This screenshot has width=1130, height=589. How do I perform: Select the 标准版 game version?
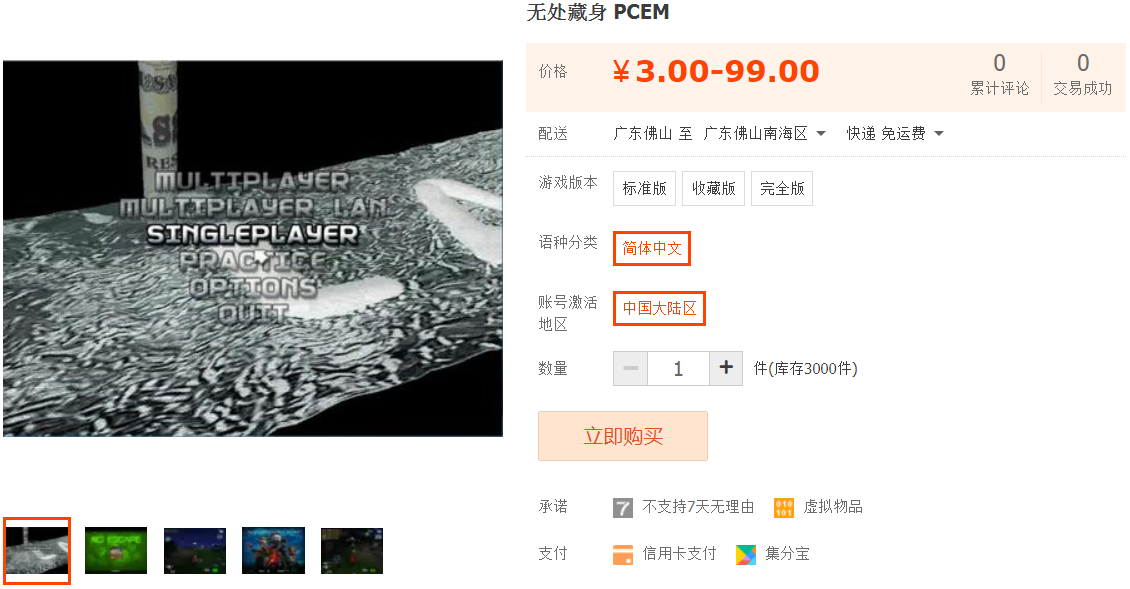[644, 188]
